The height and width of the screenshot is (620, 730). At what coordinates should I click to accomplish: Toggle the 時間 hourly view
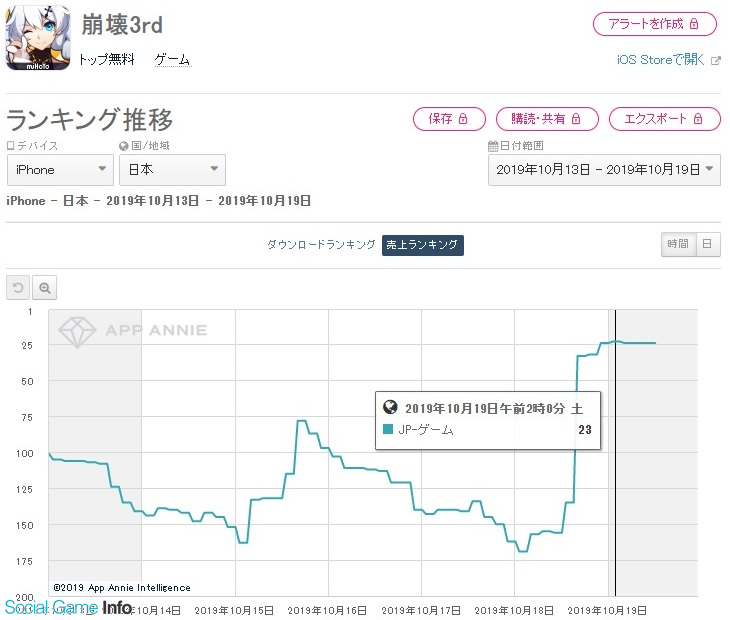(x=678, y=244)
